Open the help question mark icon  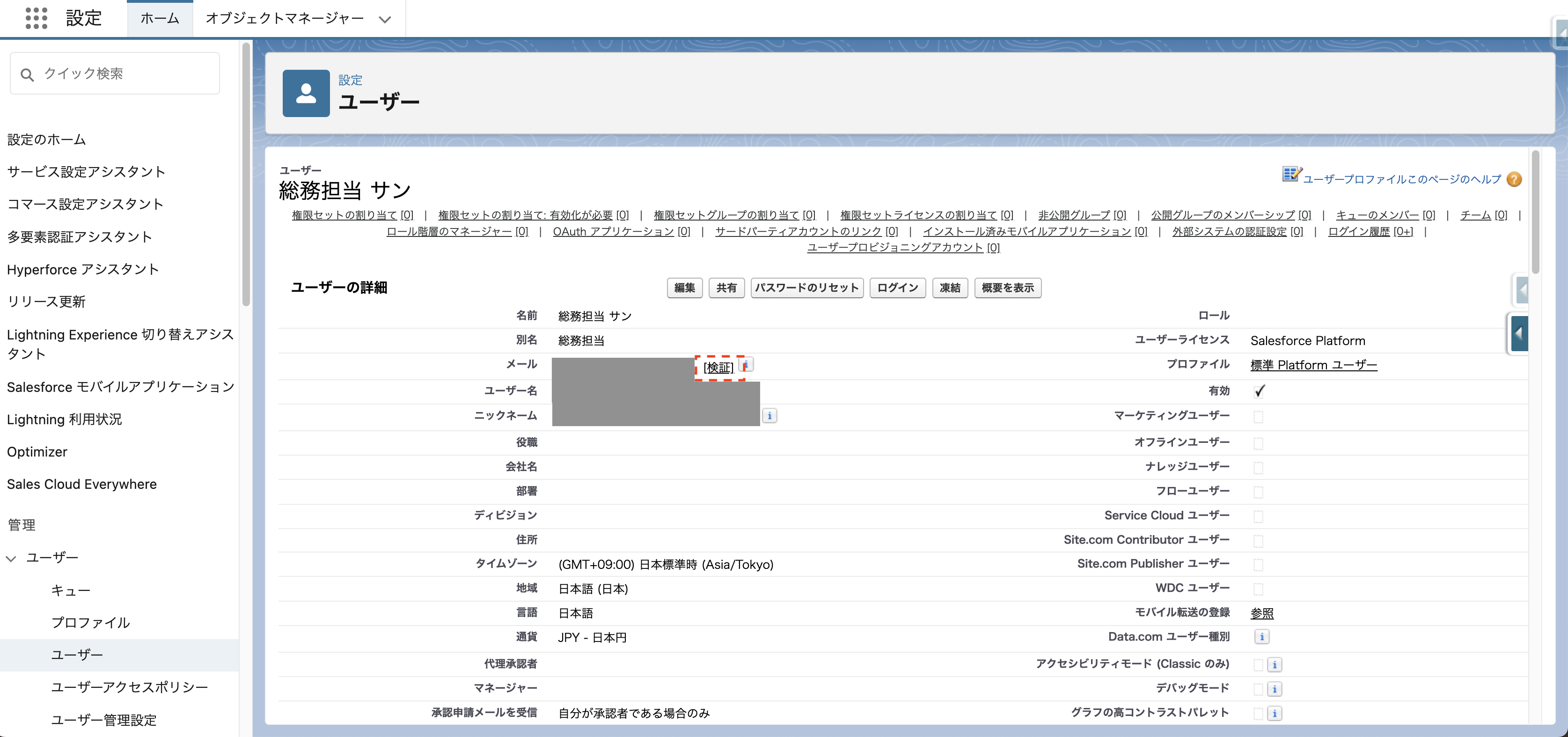point(1514,179)
